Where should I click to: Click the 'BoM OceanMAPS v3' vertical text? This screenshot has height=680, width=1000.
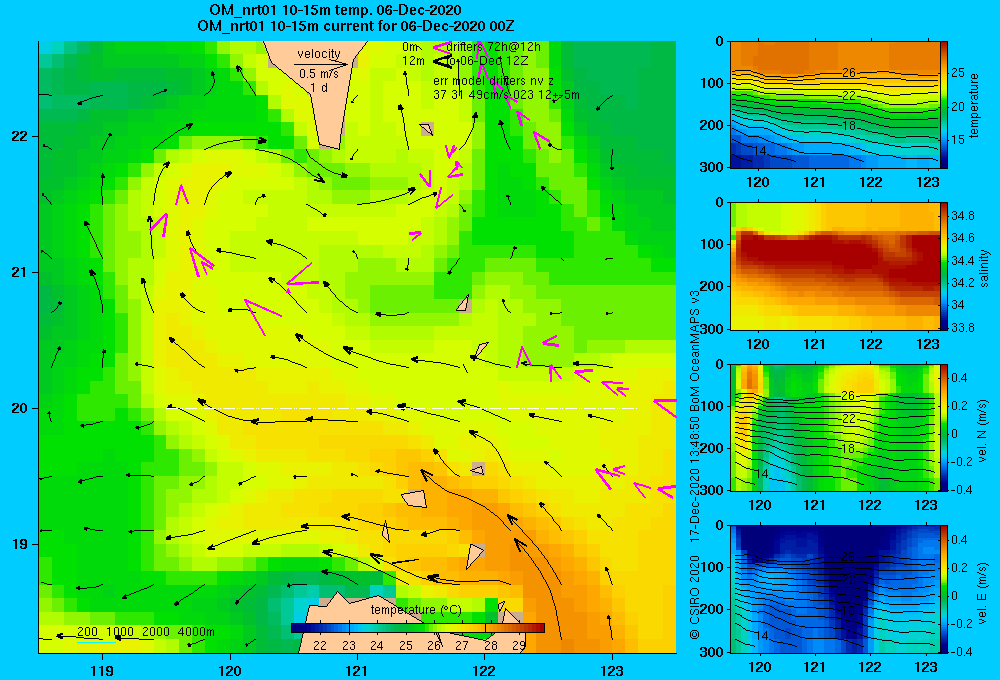[695, 344]
